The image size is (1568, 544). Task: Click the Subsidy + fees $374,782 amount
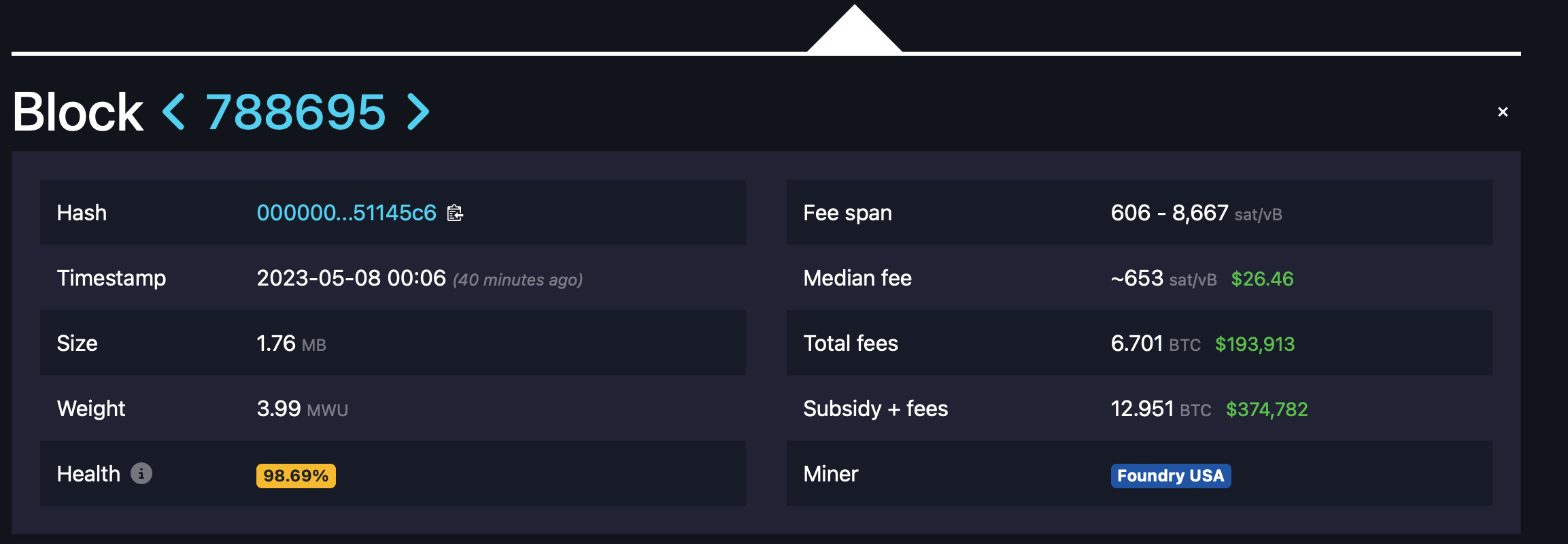click(x=1267, y=409)
